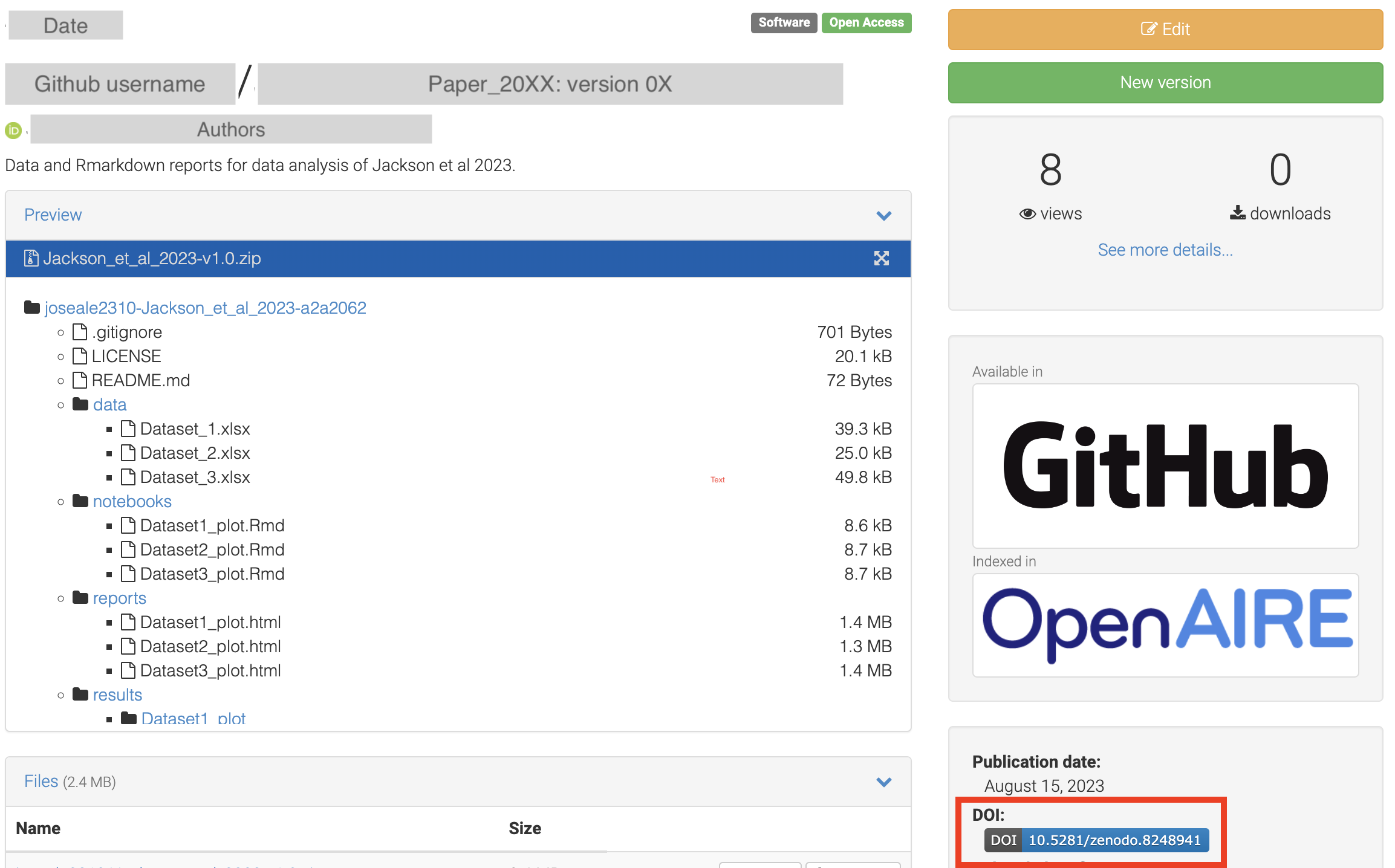Click the file icon next to LICENSE
Image resolution: width=1395 pixels, height=868 pixels.
coord(80,356)
